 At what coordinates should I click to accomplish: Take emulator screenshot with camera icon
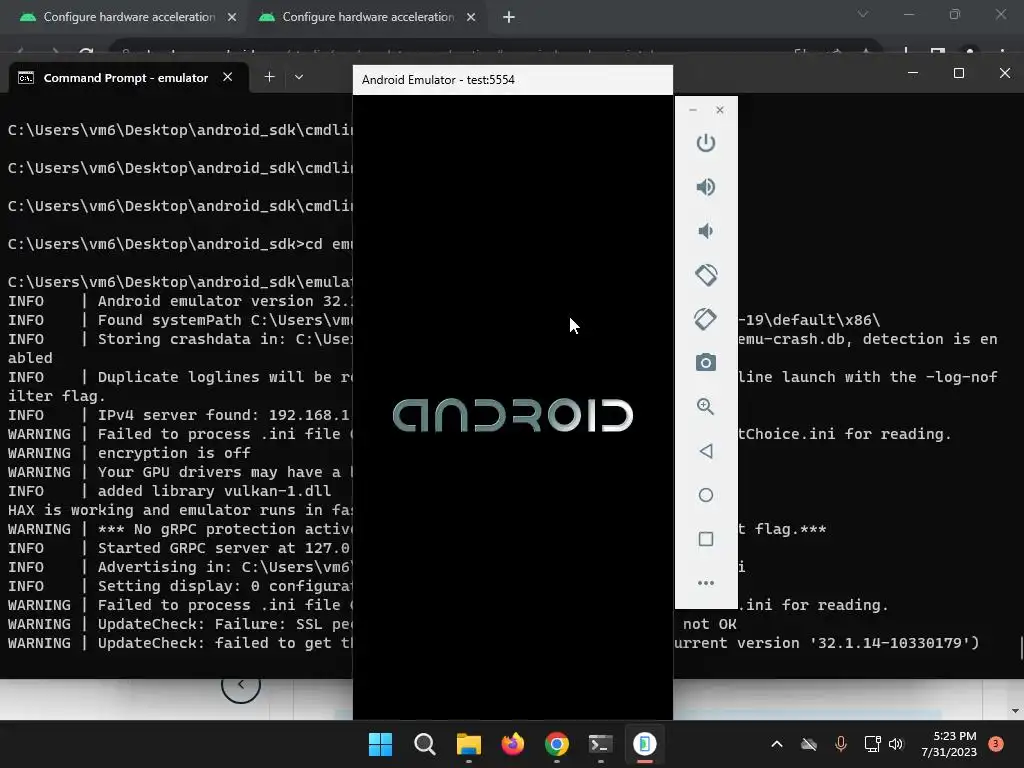pyautogui.click(x=705, y=362)
